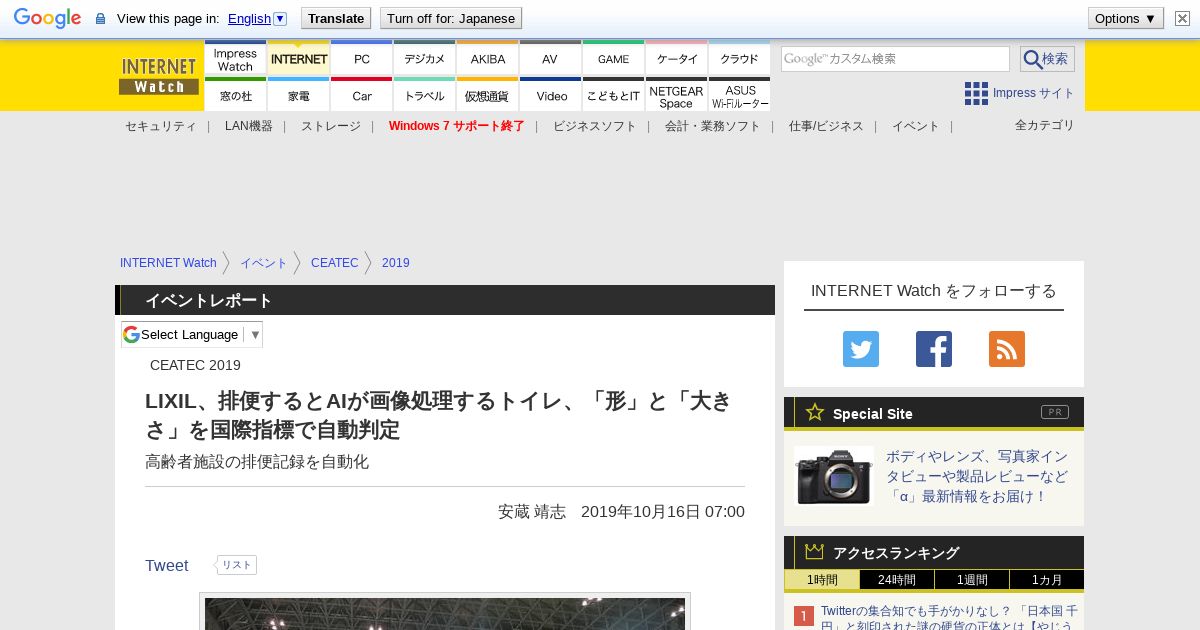Open the Twitter follow icon
Viewport: 1200px width, 630px height.
[860, 349]
